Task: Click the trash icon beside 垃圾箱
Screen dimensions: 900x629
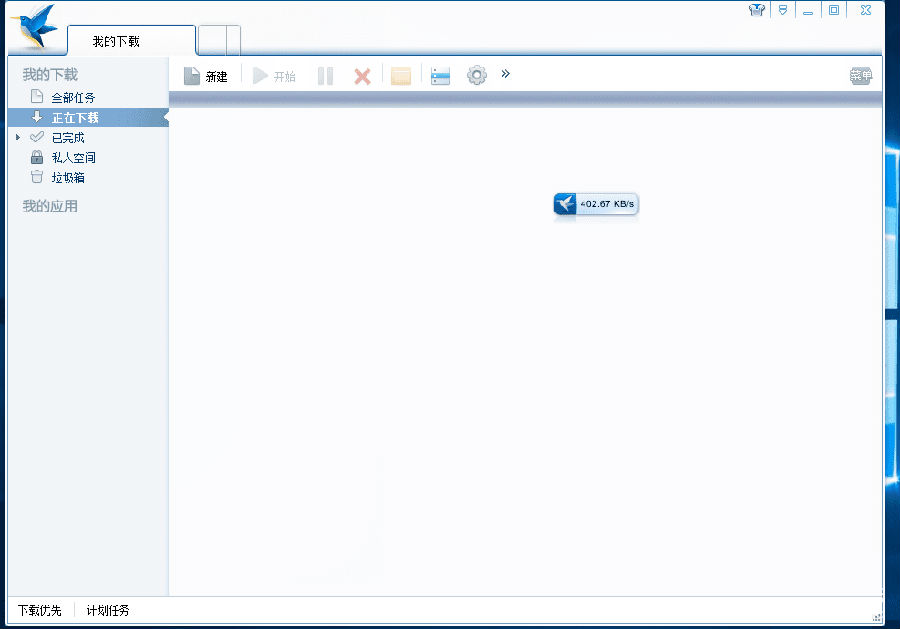Action: 37,177
